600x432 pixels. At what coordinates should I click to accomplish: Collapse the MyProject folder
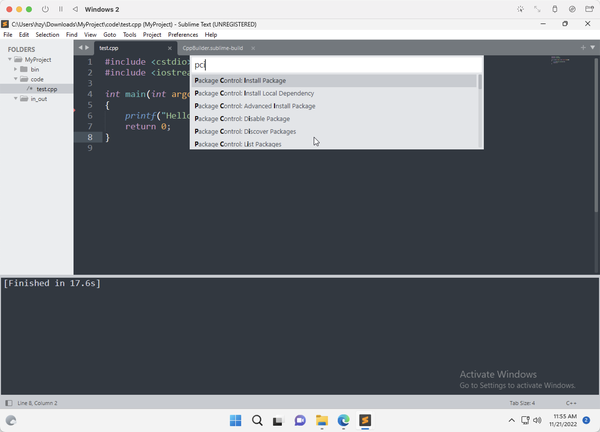tap(10, 59)
